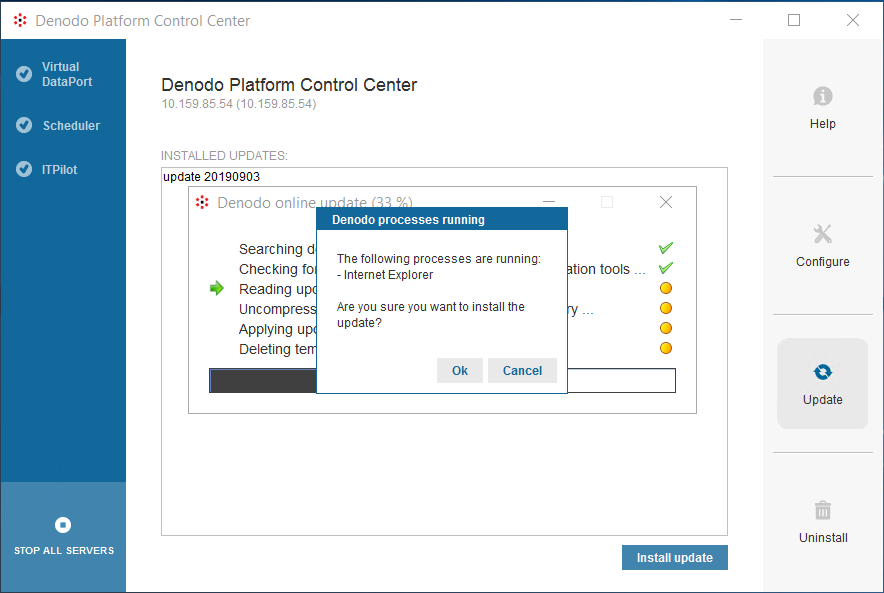Click the Internet Explorer process entry
This screenshot has width=884, height=593.
click(x=385, y=275)
